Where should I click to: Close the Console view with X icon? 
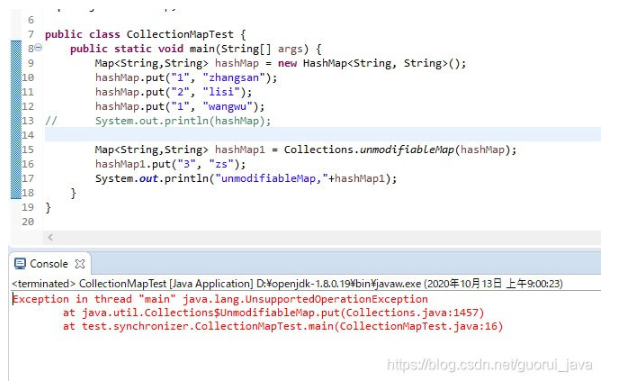(x=80, y=264)
